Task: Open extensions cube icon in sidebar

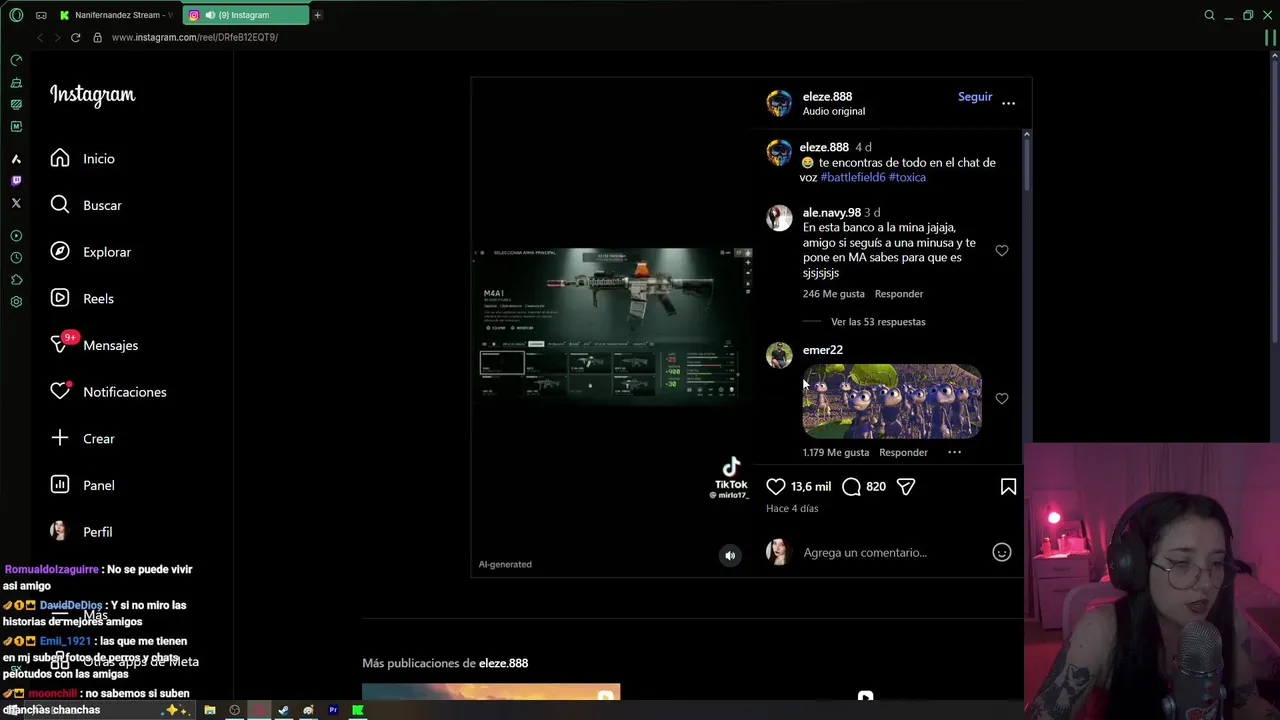Action: tap(16, 280)
